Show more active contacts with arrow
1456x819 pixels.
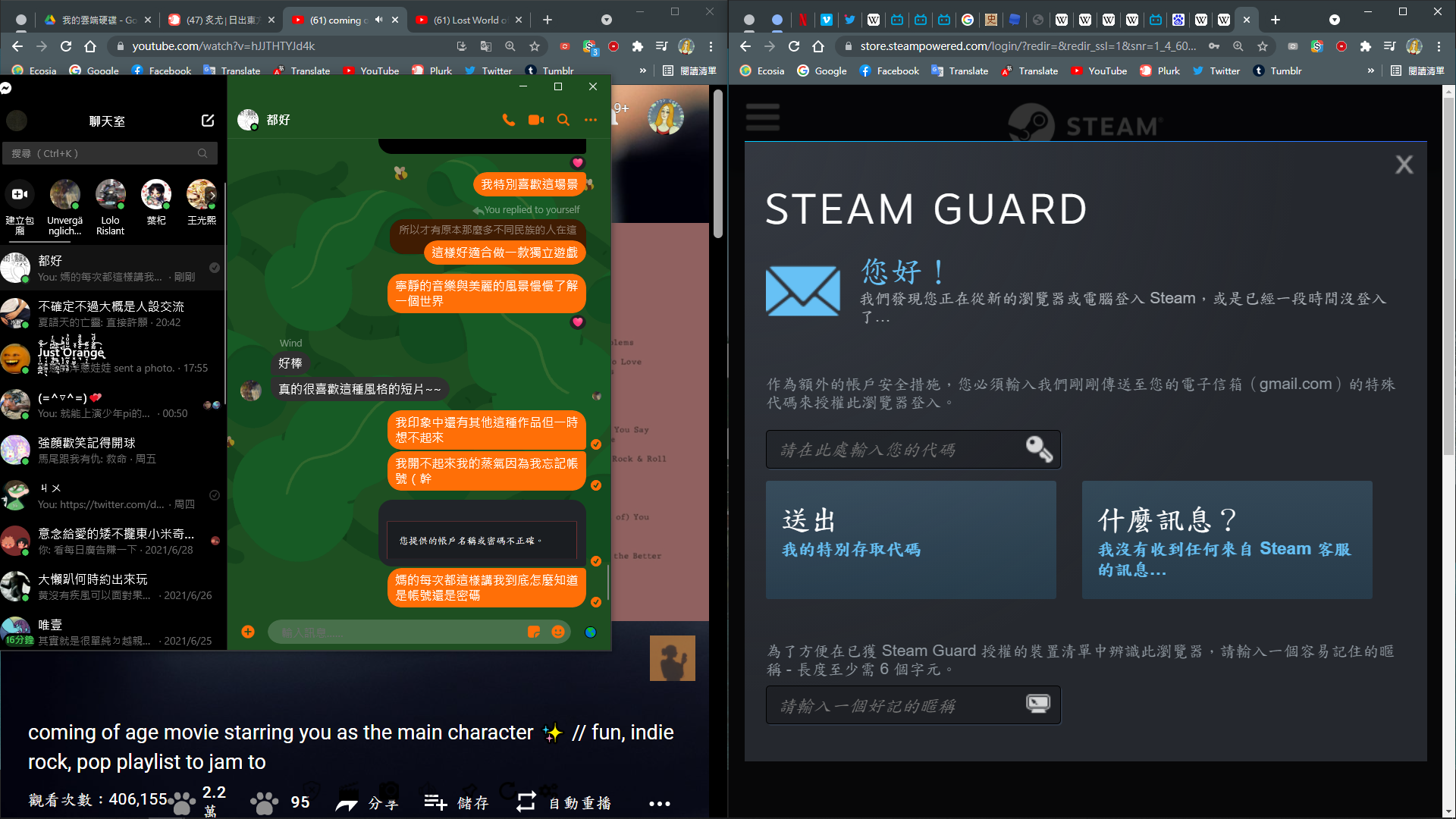(212, 195)
